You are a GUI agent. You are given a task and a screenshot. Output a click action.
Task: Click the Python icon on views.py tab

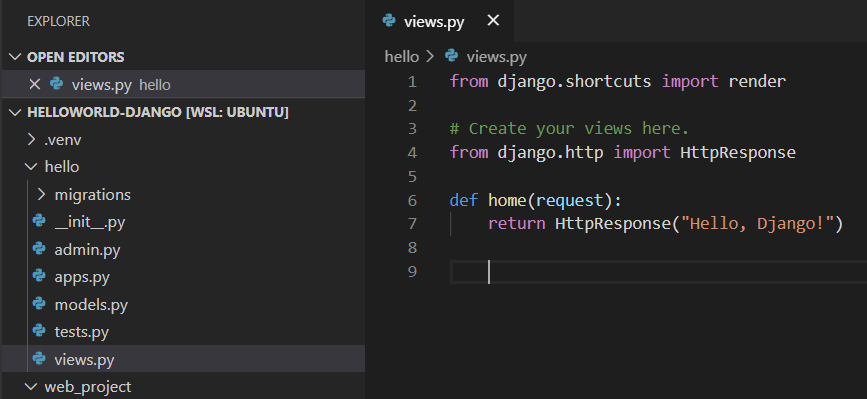tap(389, 21)
